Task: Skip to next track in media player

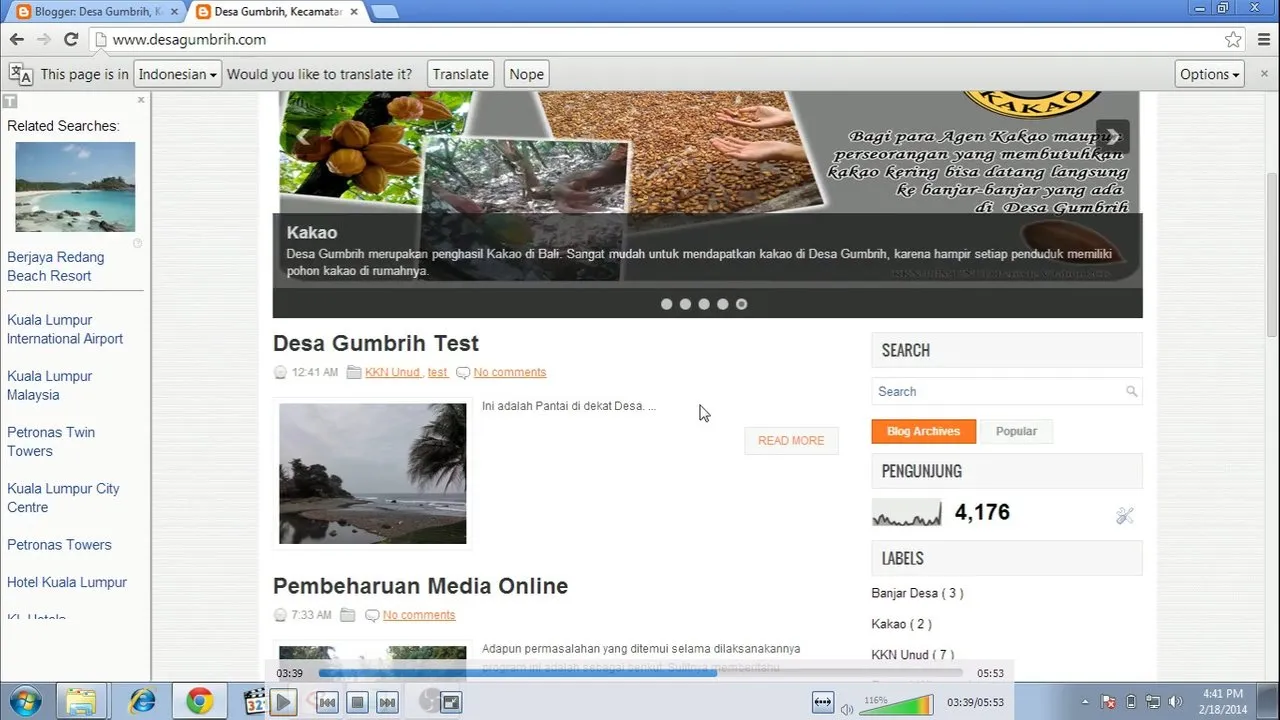Action: 387,703
